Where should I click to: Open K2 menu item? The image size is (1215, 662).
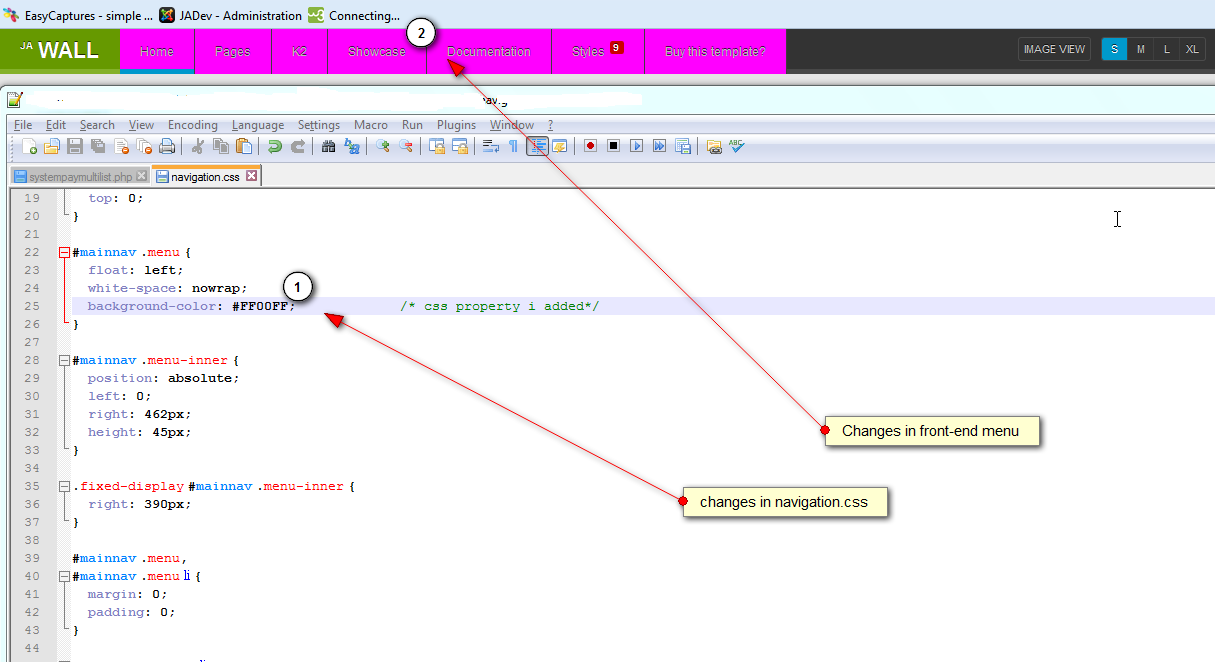[x=299, y=51]
